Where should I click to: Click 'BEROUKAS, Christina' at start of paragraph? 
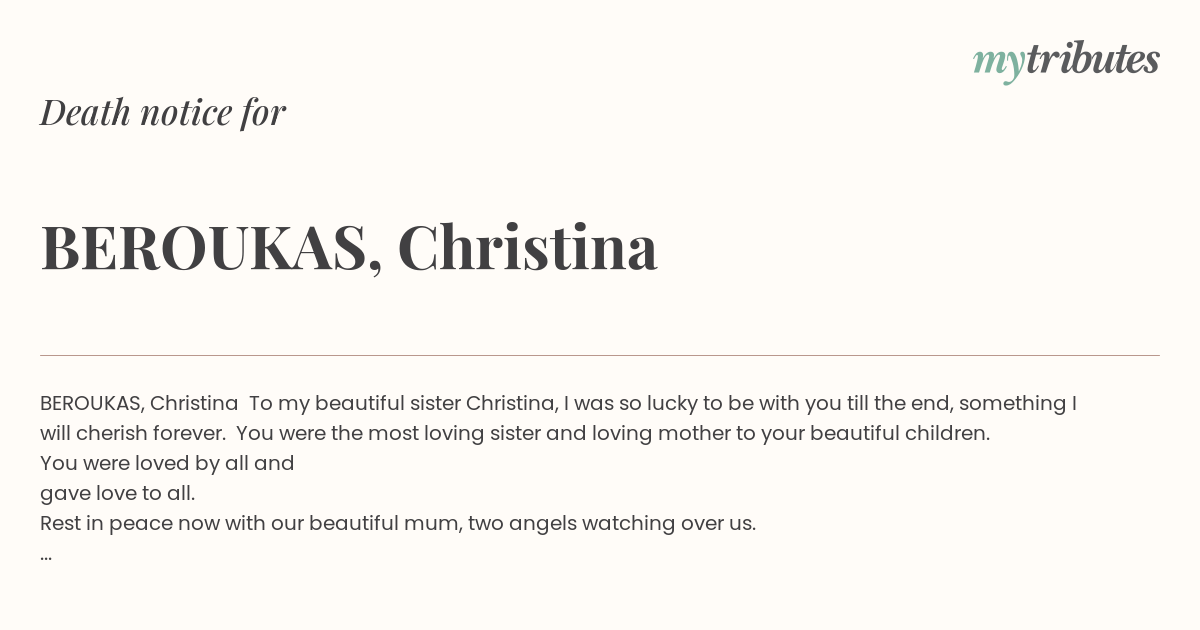pyautogui.click(x=139, y=403)
